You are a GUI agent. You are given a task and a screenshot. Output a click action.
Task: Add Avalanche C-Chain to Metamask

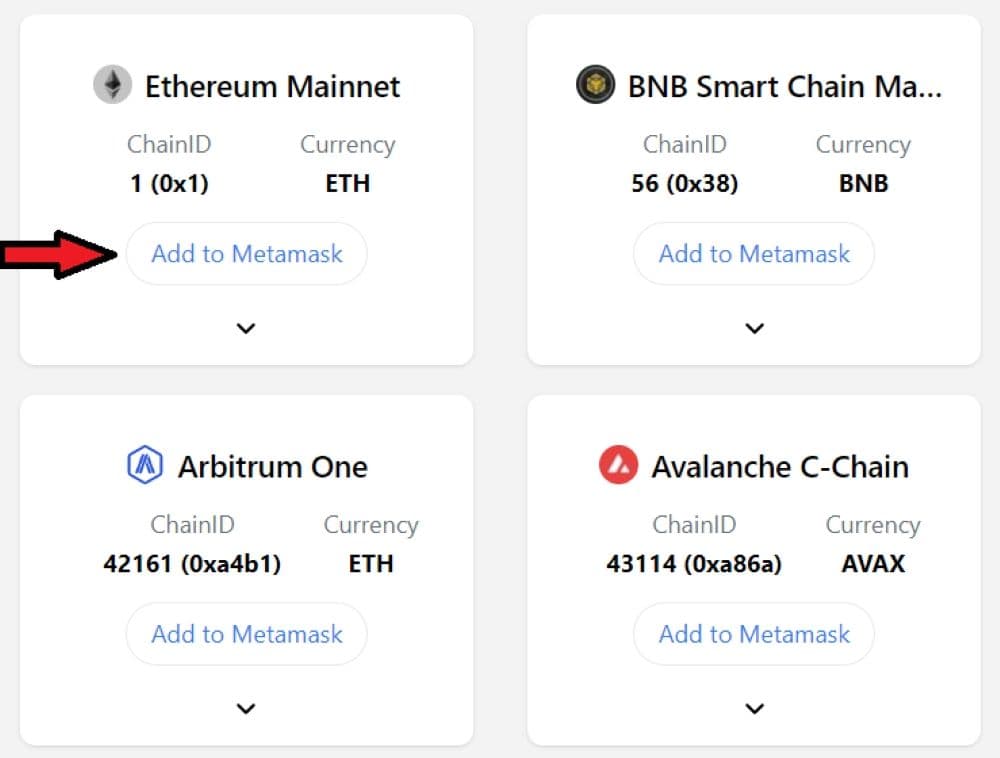click(754, 634)
